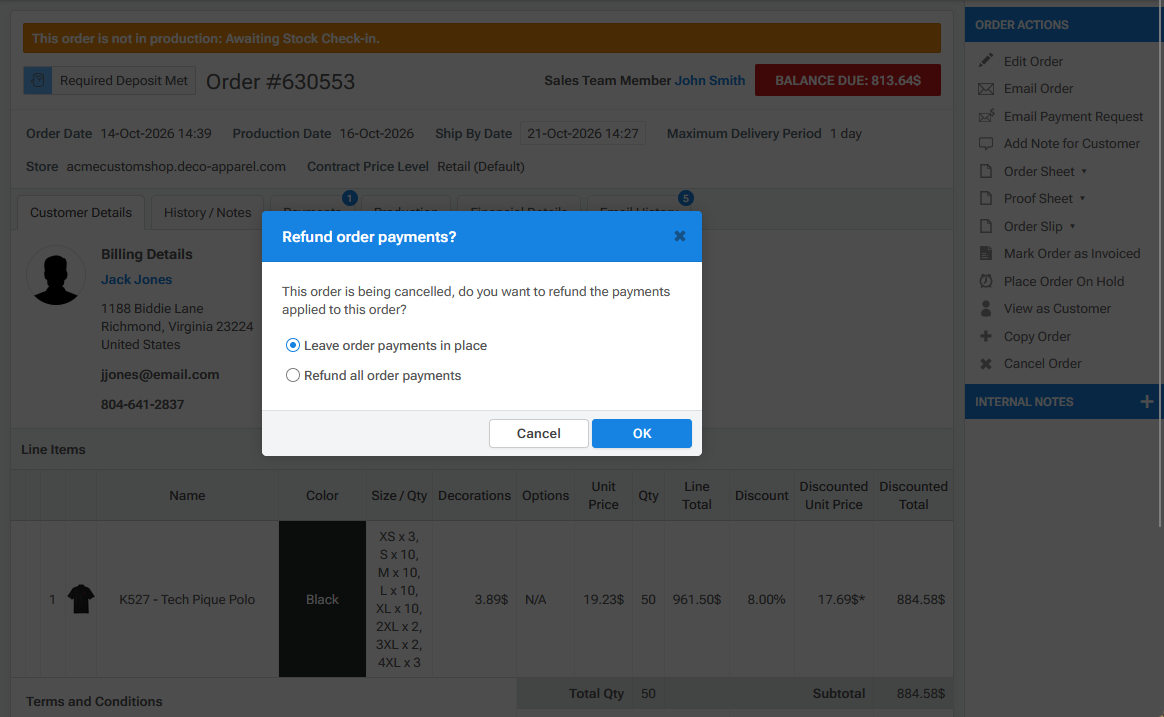Image resolution: width=1164 pixels, height=717 pixels.
Task: Click the Terms and Conditions heading
Action: point(94,701)
